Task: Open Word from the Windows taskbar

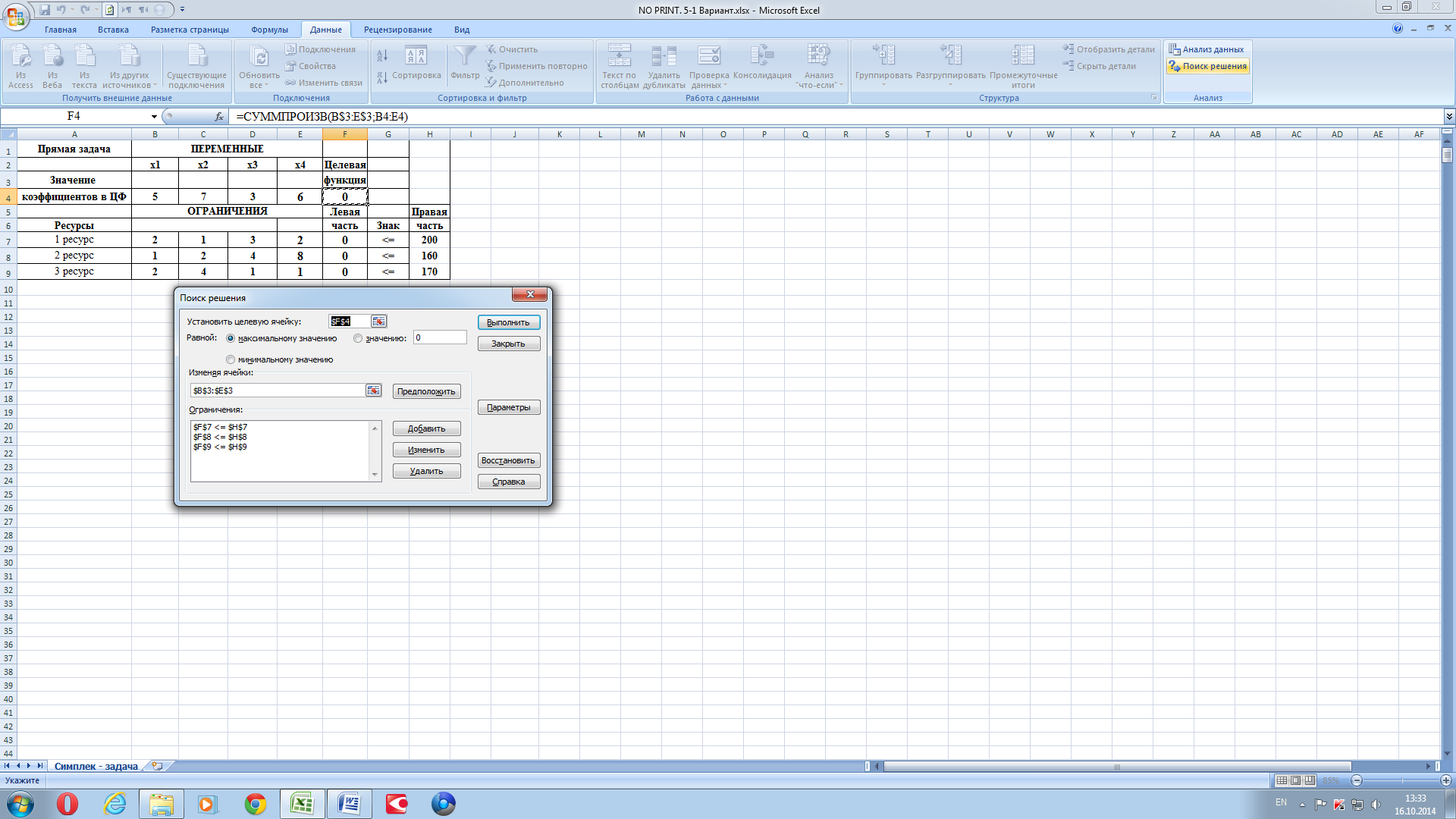Action: coord(349,804)
